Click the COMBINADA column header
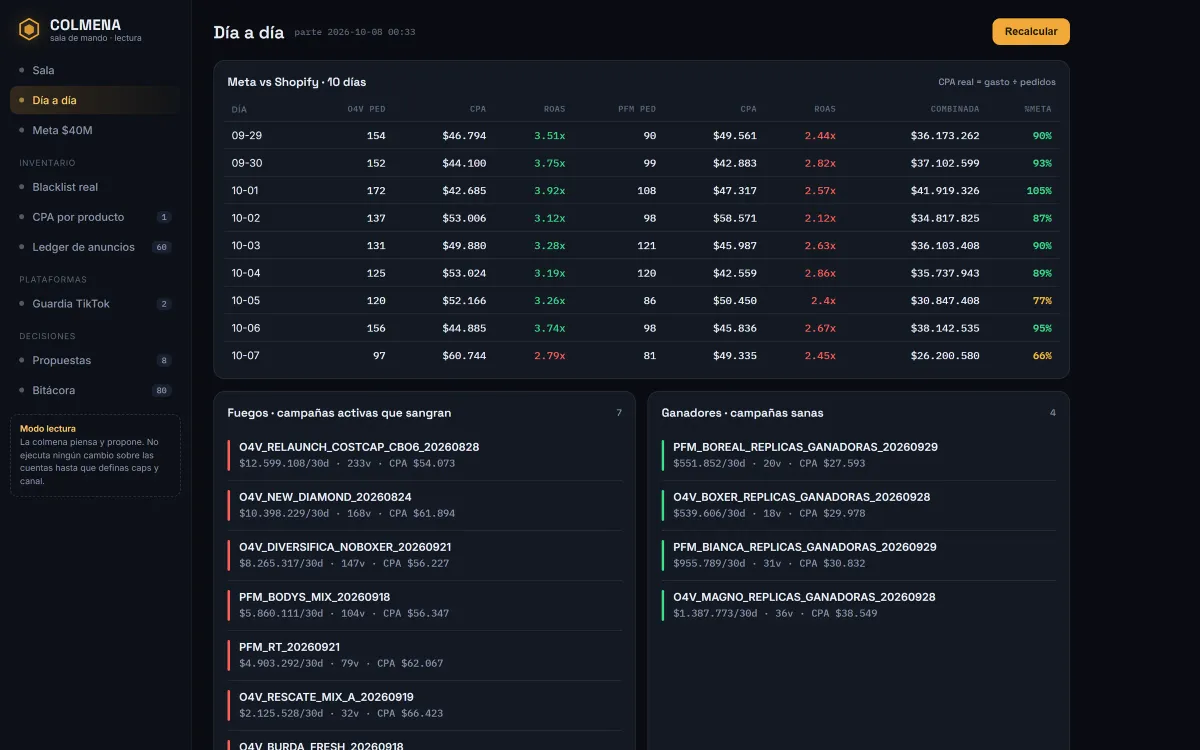The image size is (1200, 750). click(955, 109)
